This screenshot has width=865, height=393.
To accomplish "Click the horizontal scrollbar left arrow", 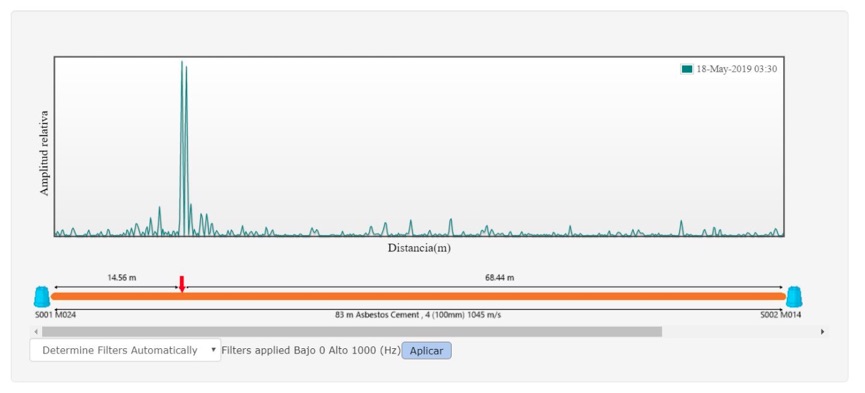I will pos(36,332).
